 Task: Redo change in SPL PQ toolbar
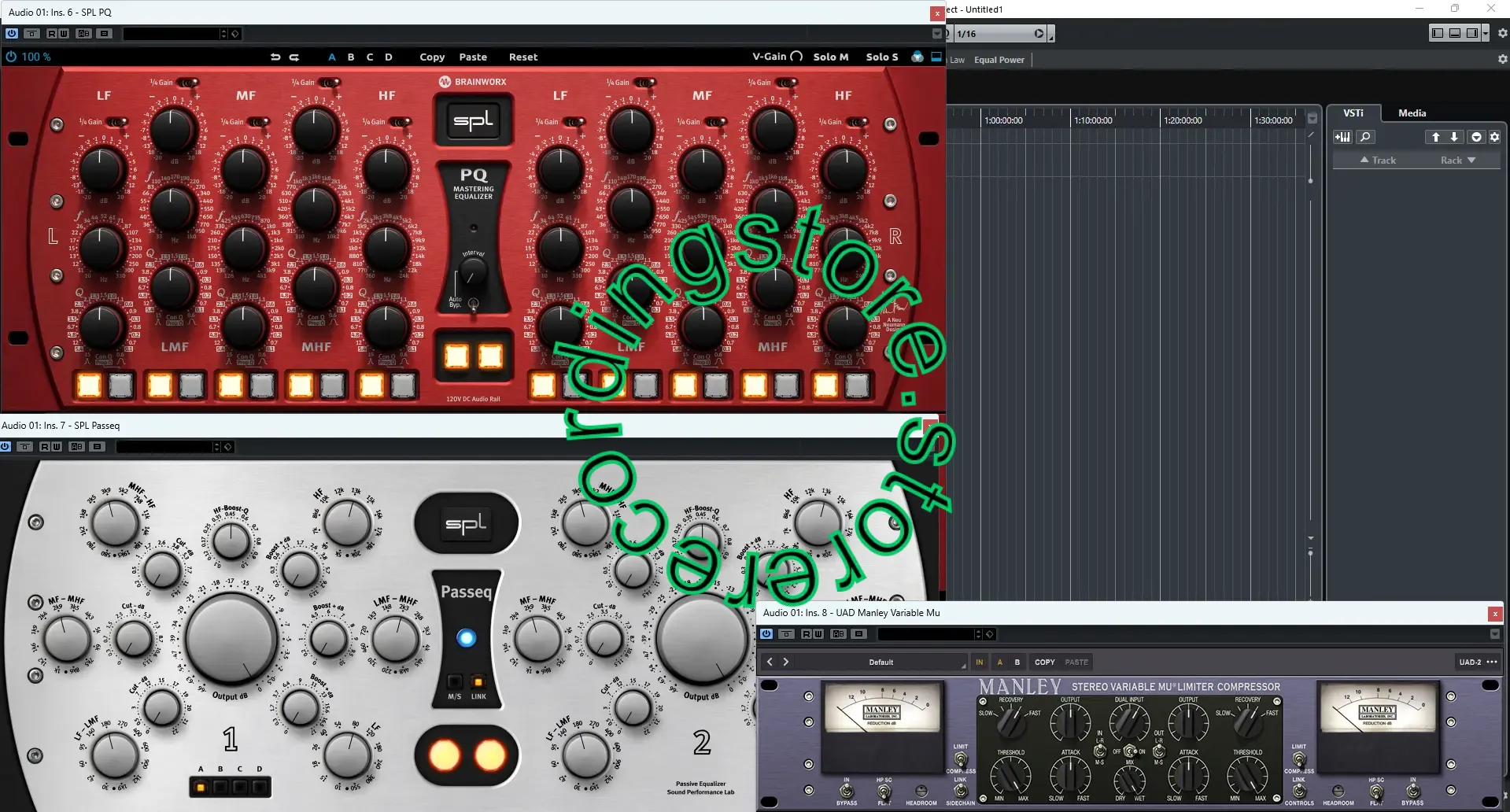[x=294, y=57]
